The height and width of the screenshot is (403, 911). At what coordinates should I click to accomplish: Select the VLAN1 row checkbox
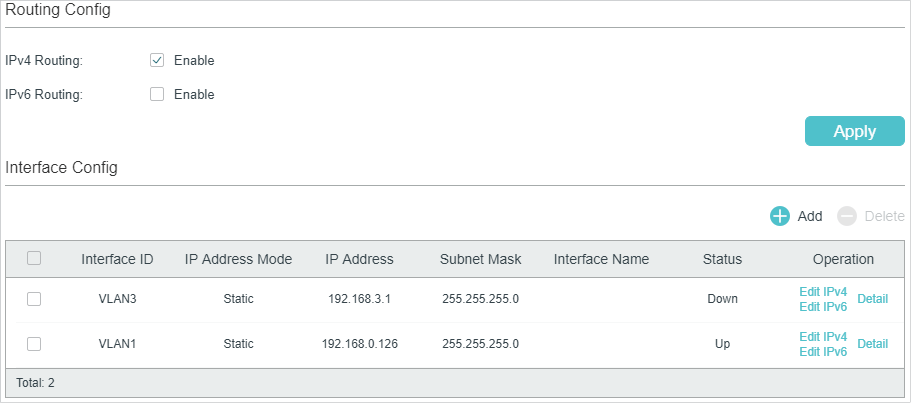point(34,344)
